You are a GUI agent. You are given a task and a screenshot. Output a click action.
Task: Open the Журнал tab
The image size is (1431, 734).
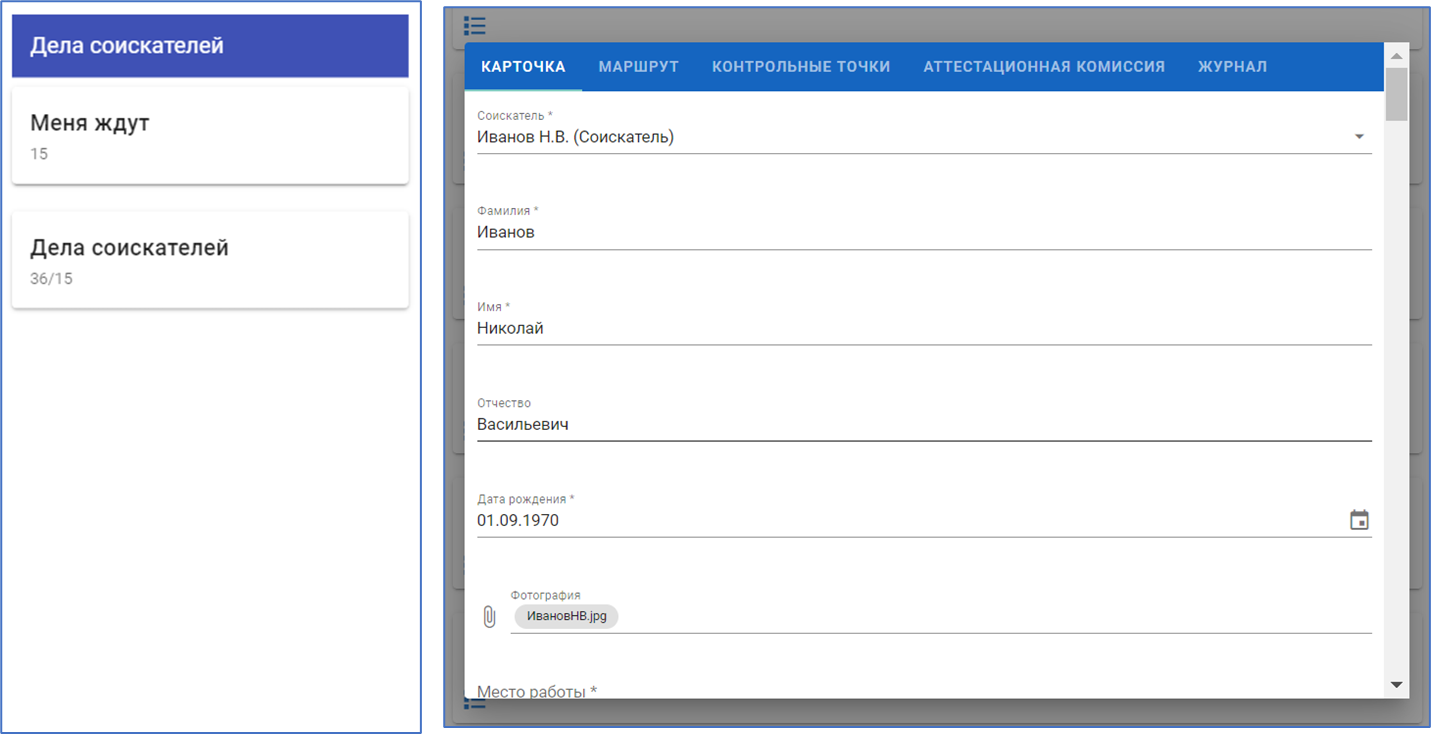[x=1232, y=67]
